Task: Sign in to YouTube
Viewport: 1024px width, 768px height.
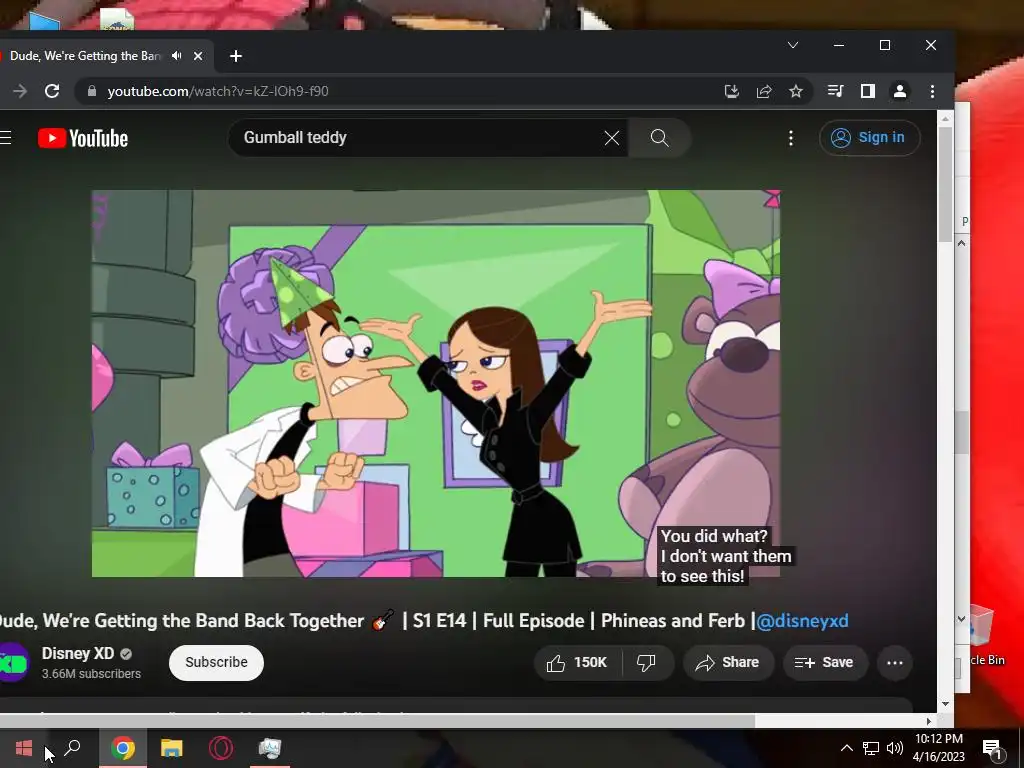Action: click(x=869, y=138)
